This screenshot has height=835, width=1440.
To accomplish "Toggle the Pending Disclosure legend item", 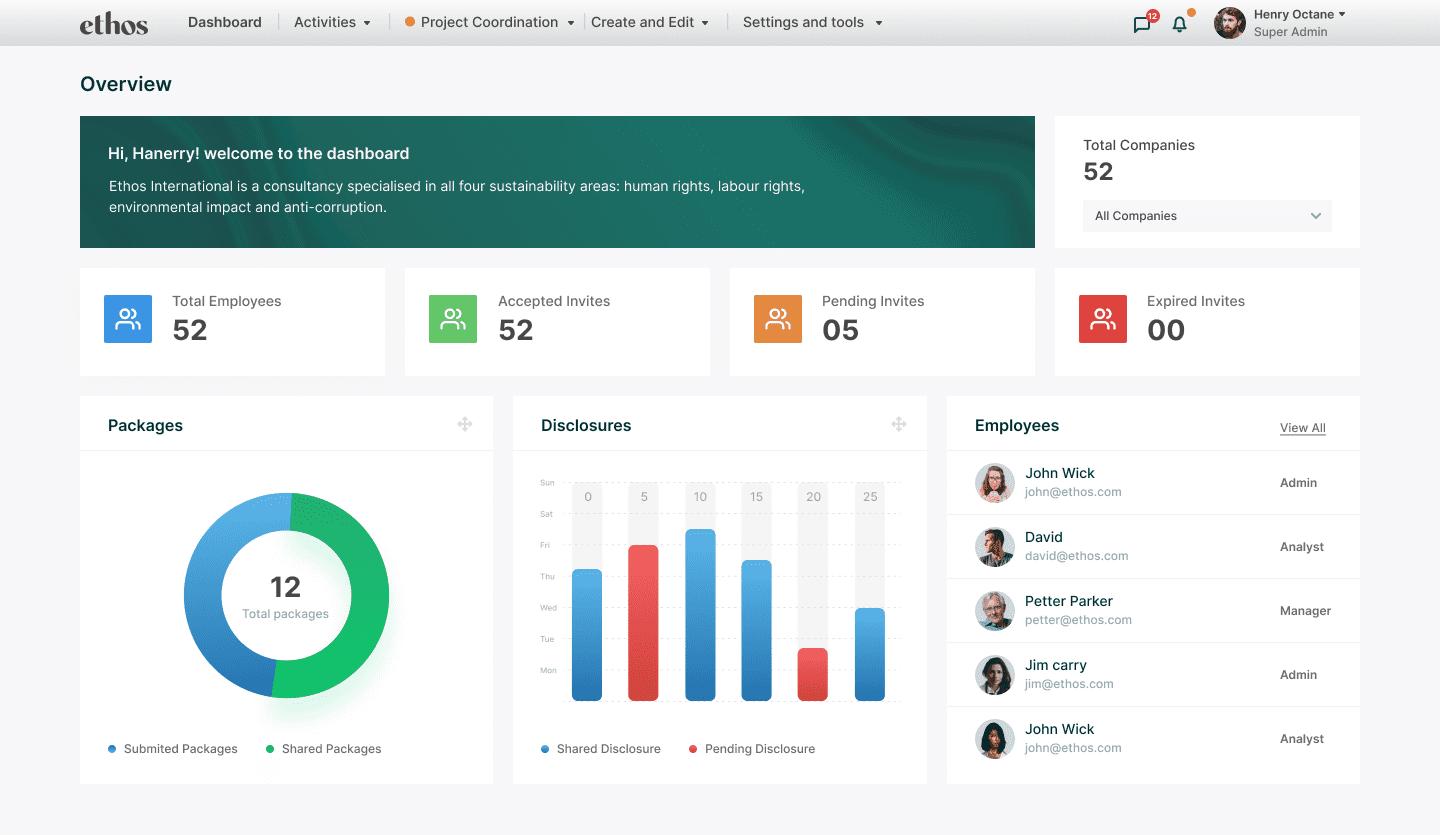I will pos(752,749).
